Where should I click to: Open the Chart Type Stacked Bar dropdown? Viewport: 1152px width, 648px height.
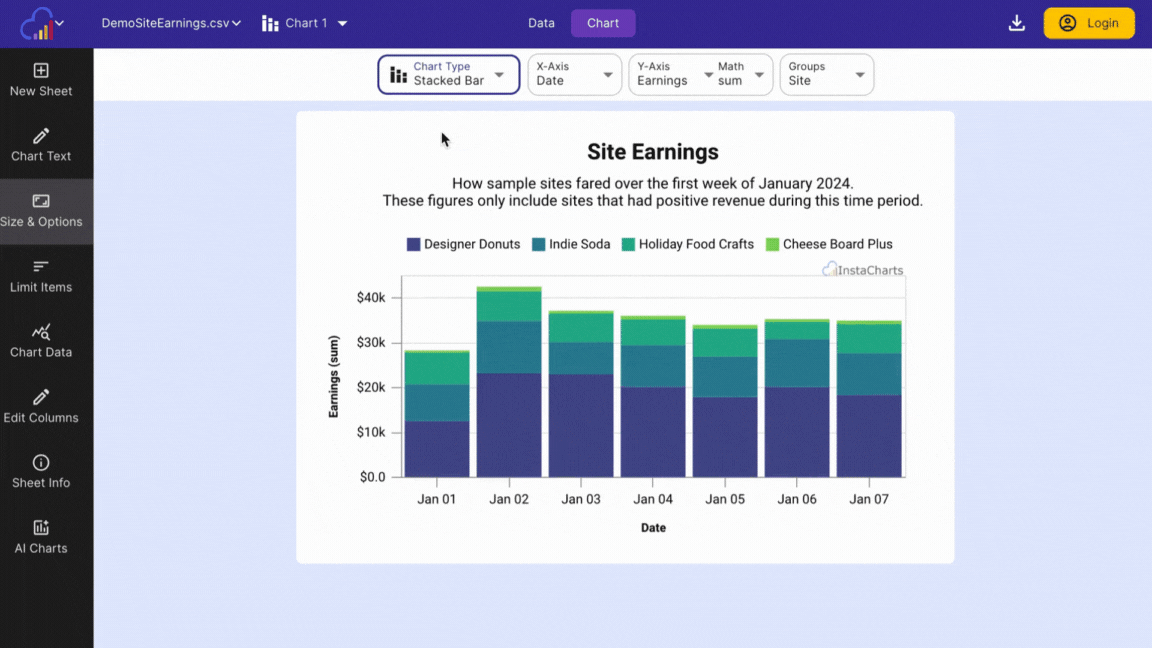point(449,74)
